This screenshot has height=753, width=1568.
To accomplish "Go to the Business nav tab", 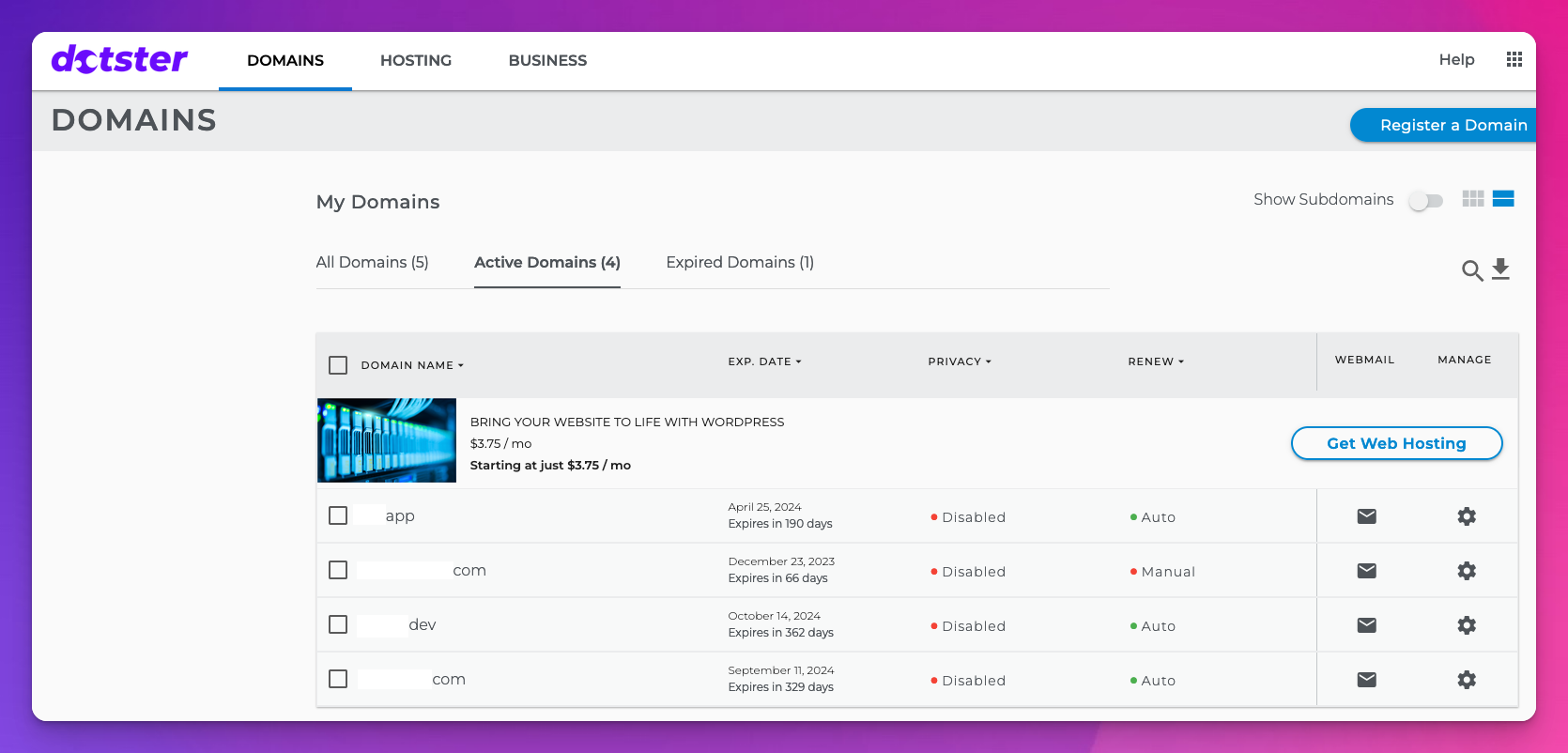I will pyautogui.click(x=547, y=60).
